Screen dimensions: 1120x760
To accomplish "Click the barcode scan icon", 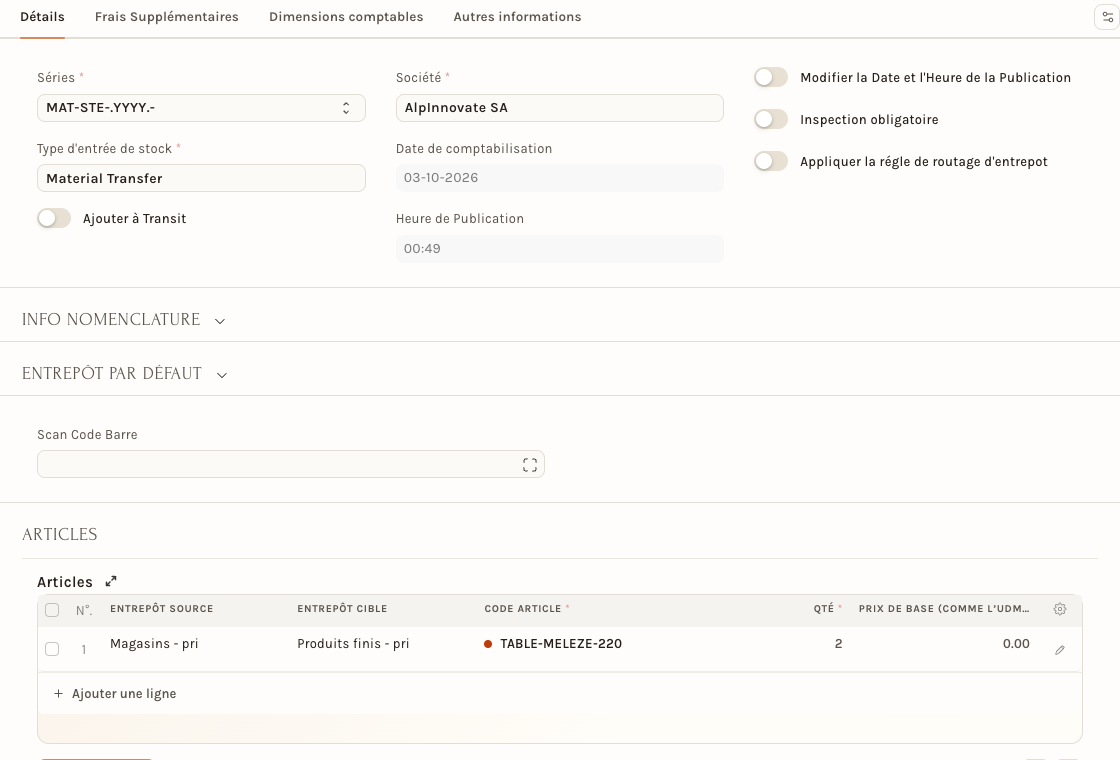I will pyautogui.click(x=530, y=465).
